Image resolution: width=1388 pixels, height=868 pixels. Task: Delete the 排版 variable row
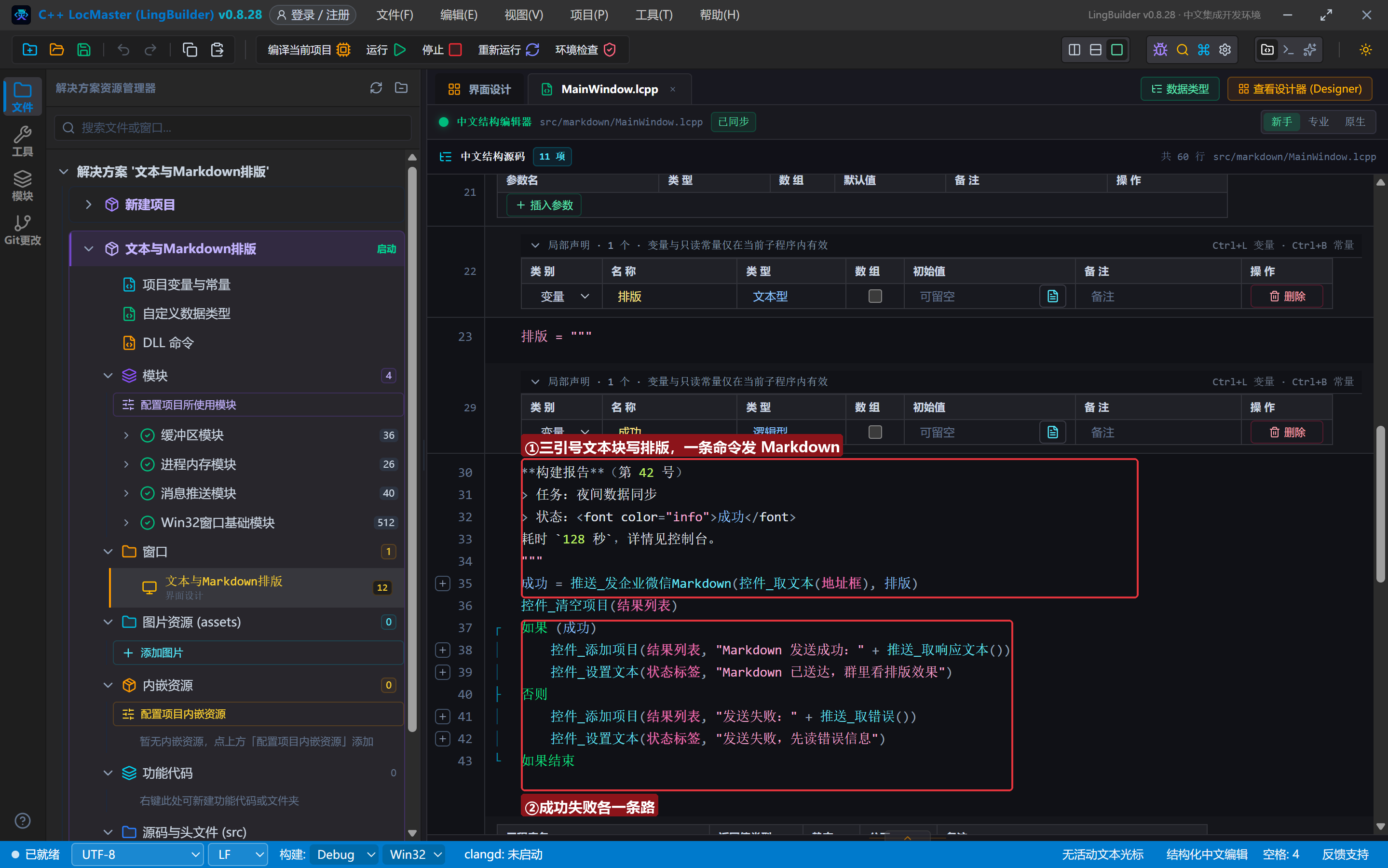pos(1287,296)
